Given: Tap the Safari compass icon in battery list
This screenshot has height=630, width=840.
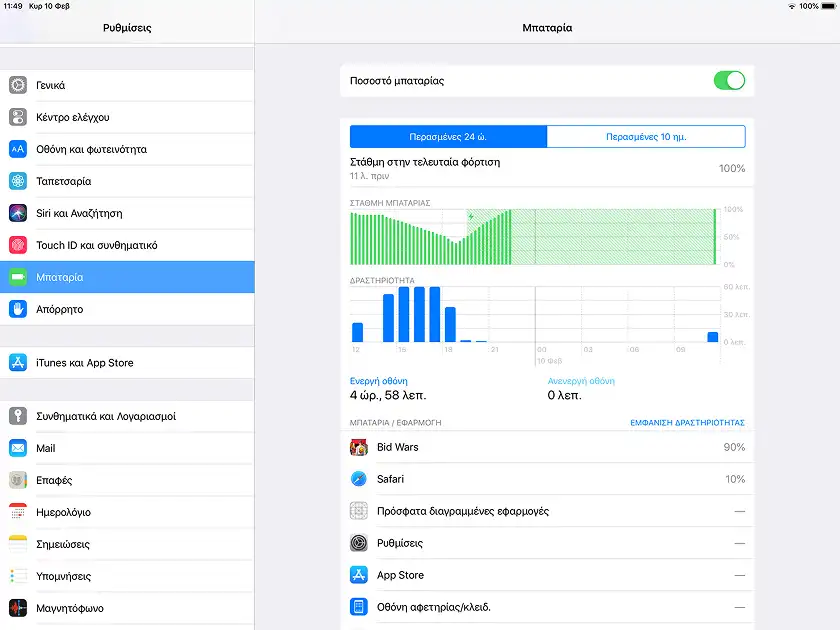Looking at the screenshot, I should point(359,479).
